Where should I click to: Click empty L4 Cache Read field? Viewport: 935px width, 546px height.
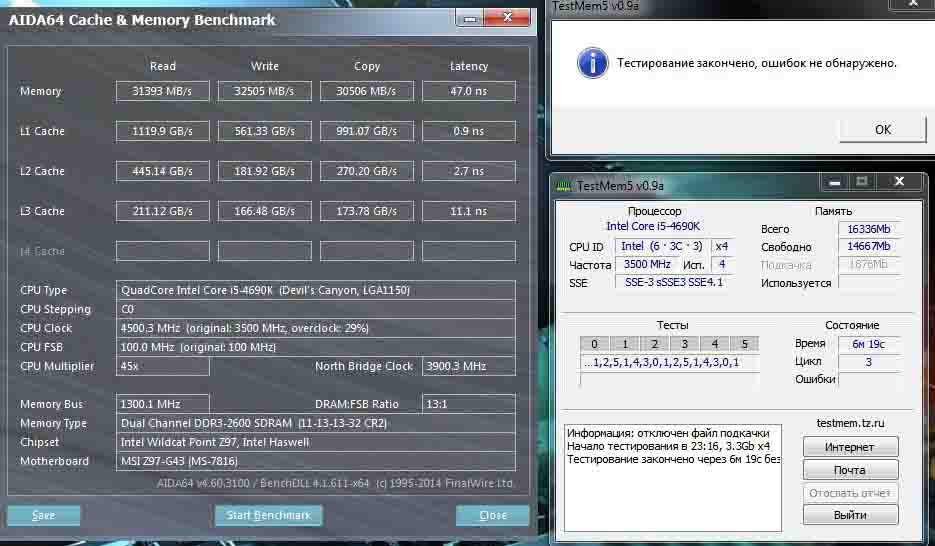point(162,251)
